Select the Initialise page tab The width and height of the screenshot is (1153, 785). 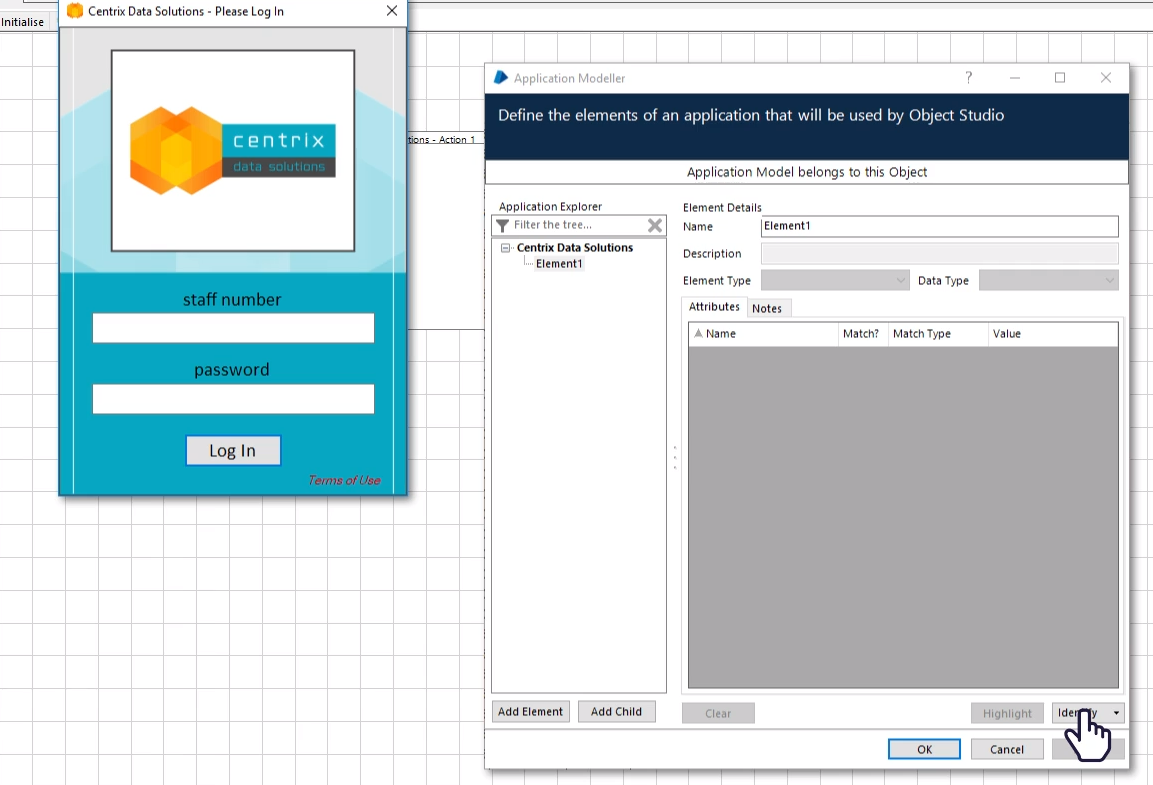pos(23,22)
